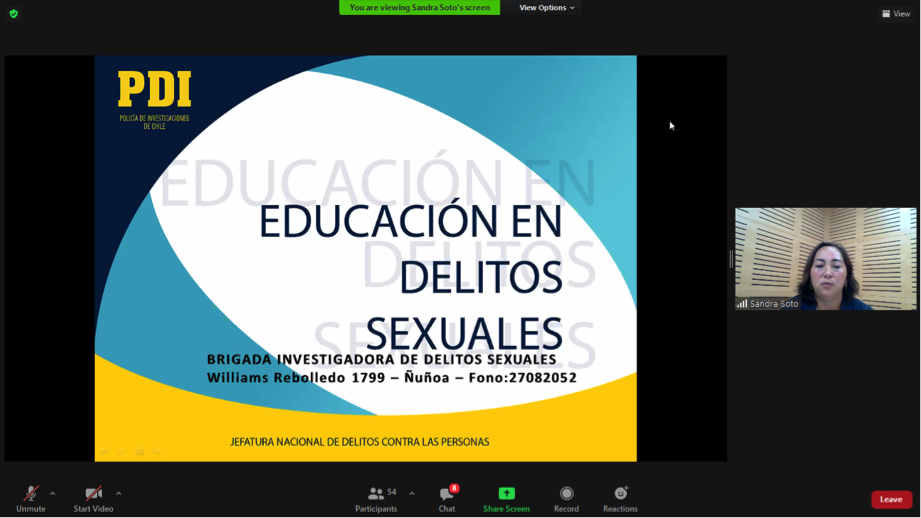Click the PowerPoint next slide arrow
The width and height of the screenshot is (921, 518).
point(158,453)
